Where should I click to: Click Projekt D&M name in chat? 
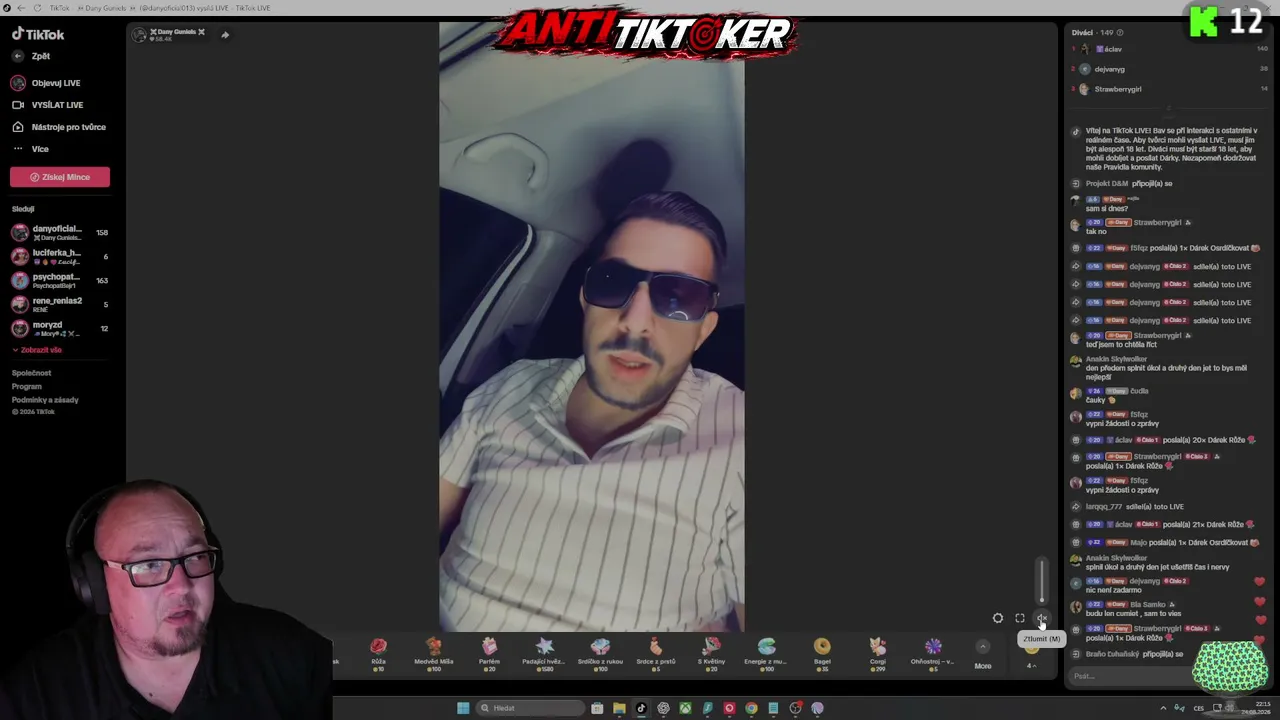(1107, 184)
